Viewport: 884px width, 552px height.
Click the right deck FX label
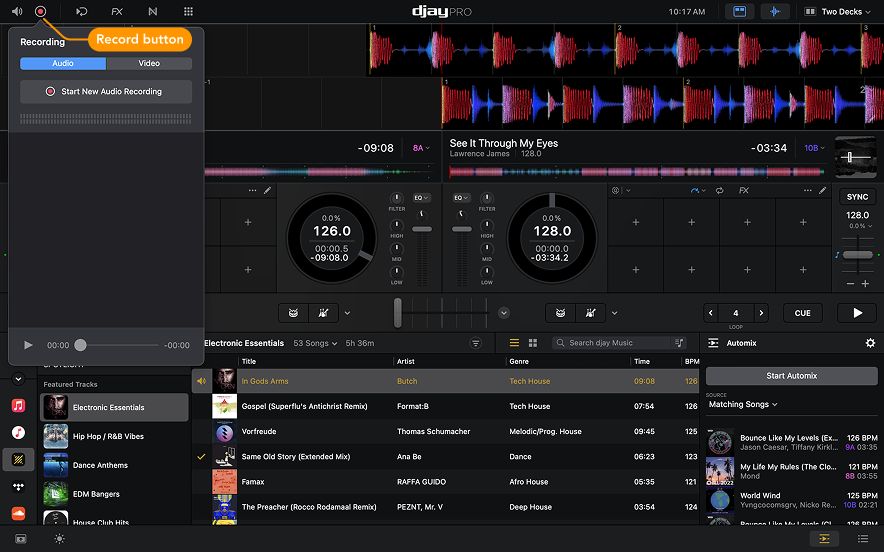click(744, 191)
